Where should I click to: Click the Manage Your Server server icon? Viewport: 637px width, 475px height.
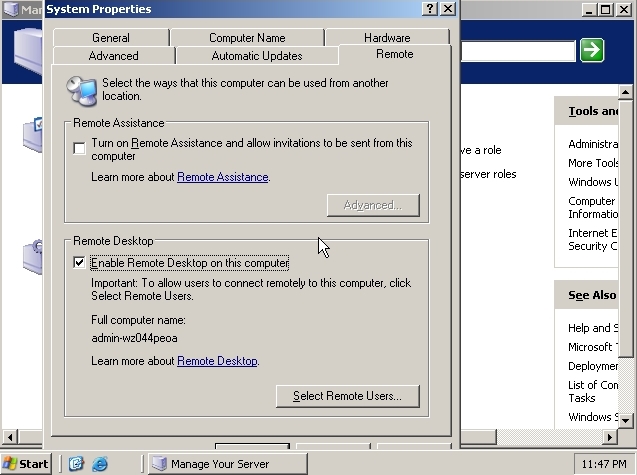[28, 52]
